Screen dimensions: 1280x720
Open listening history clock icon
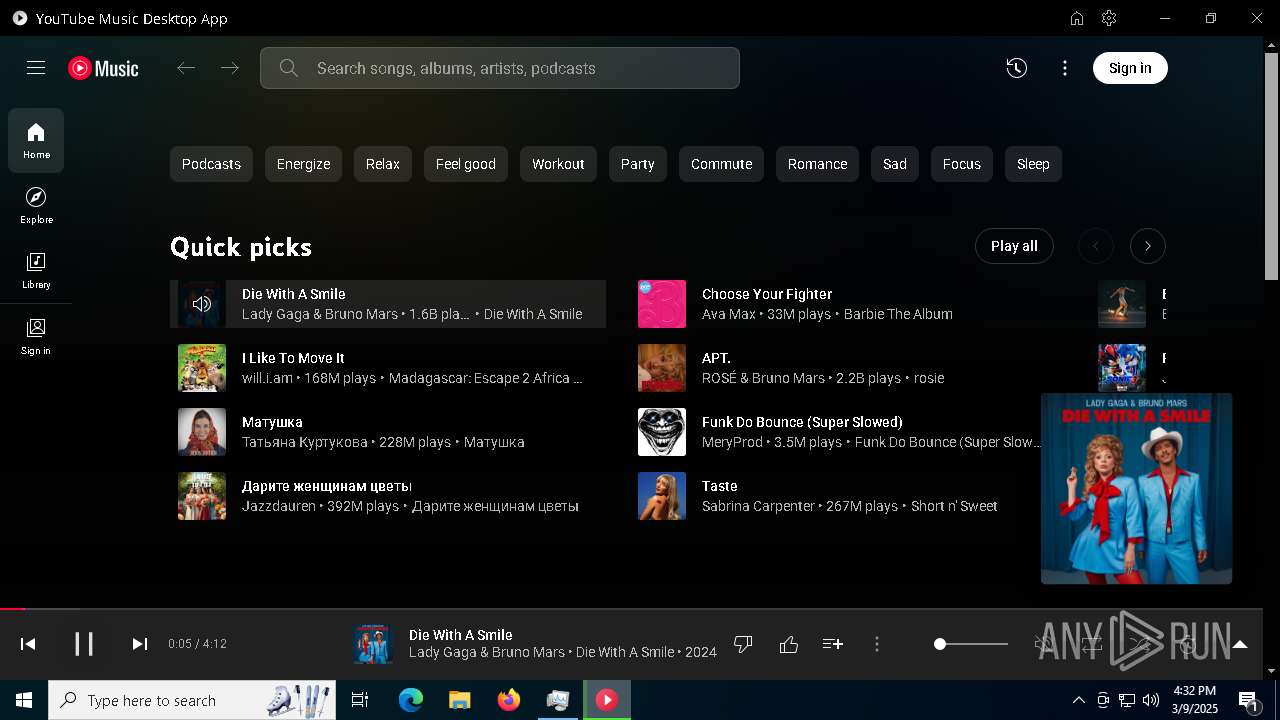point(1017,68)
